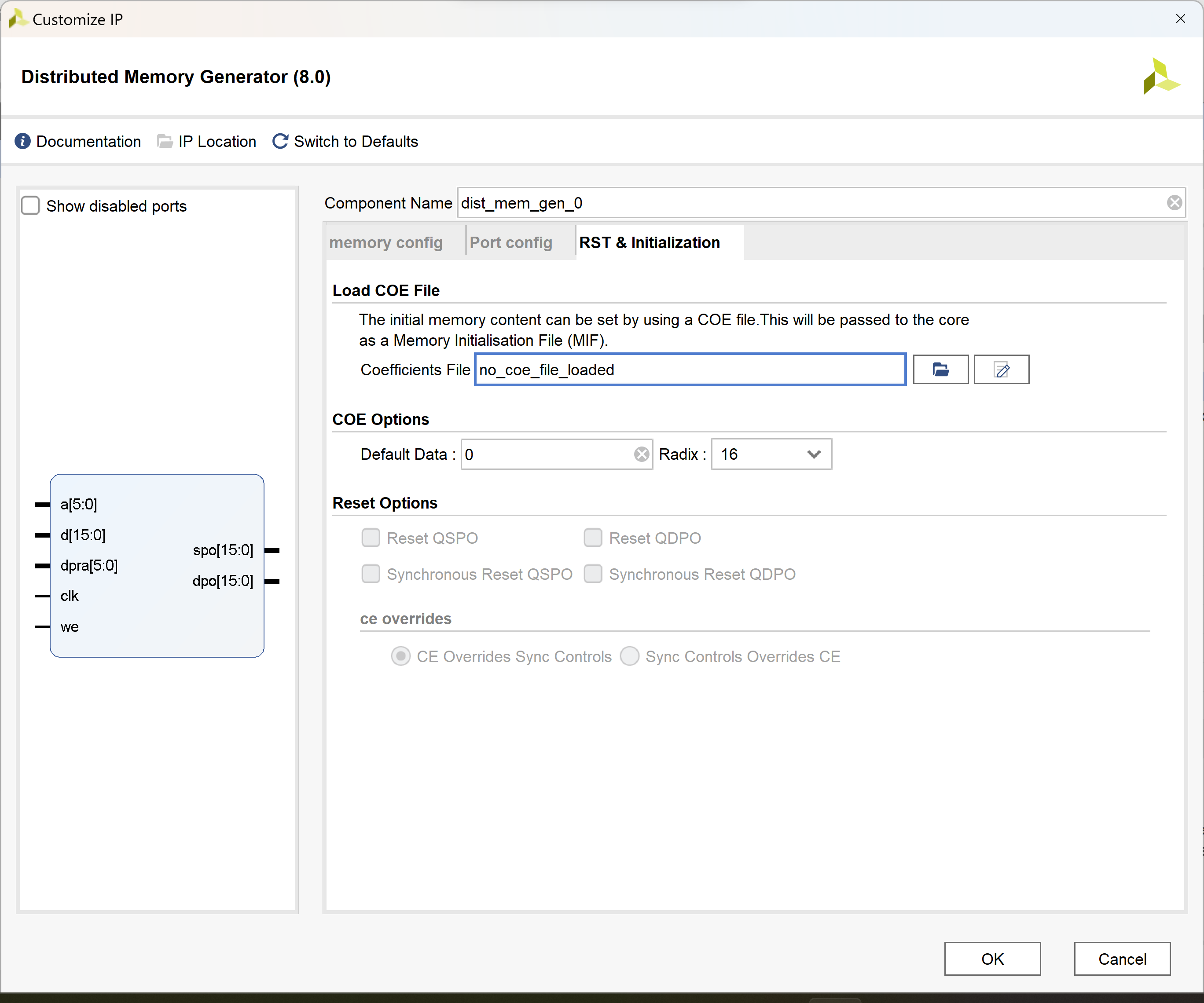Click the d[15:0] port label

(x=83, y=535)
